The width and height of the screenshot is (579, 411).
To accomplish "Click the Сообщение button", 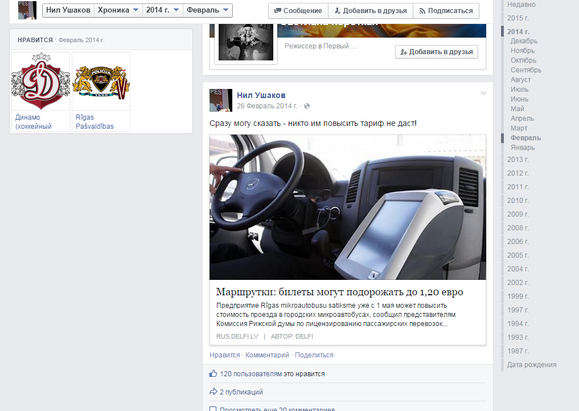I will [298, 11].
